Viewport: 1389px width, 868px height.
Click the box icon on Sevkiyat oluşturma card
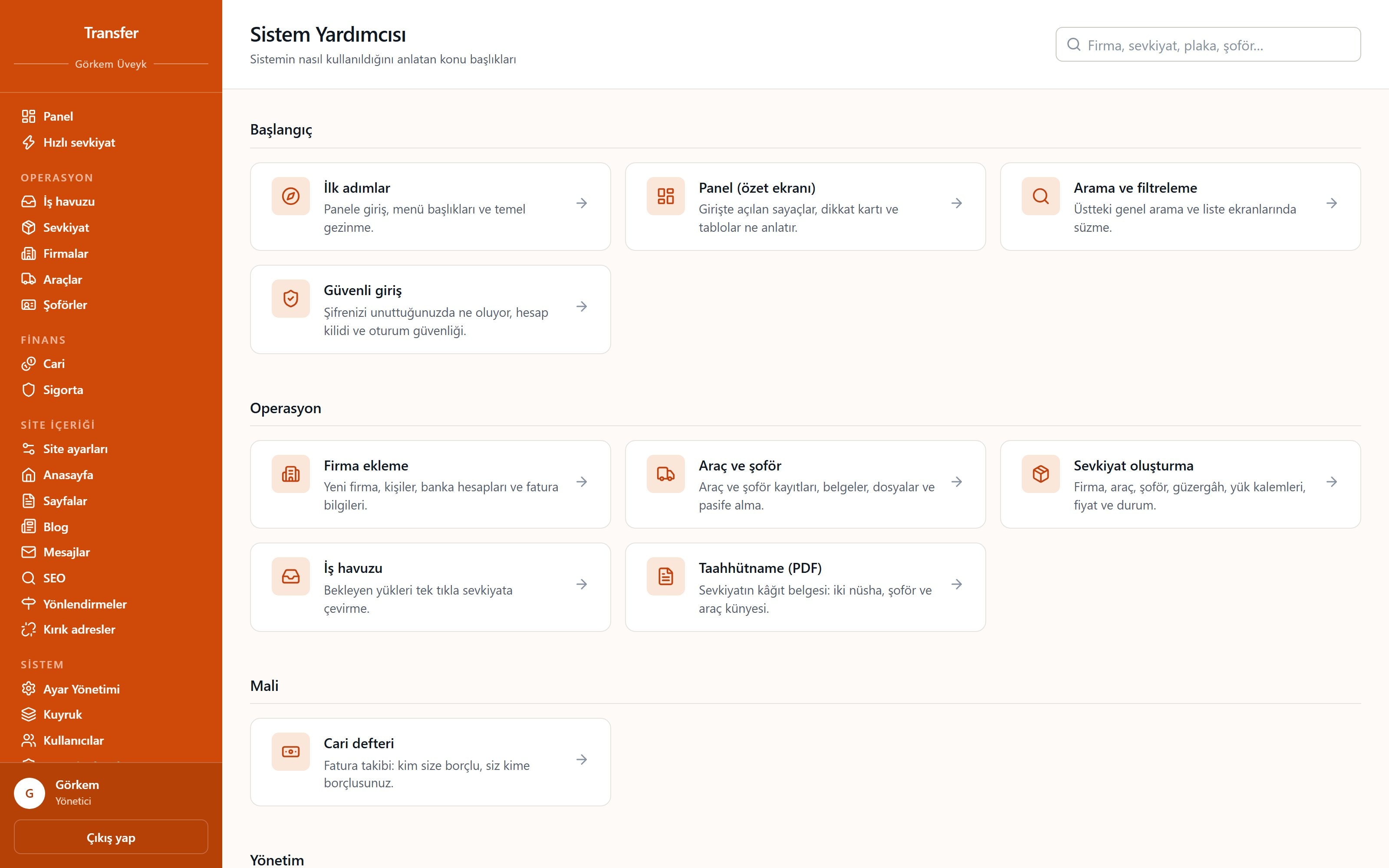[1040, 474]
